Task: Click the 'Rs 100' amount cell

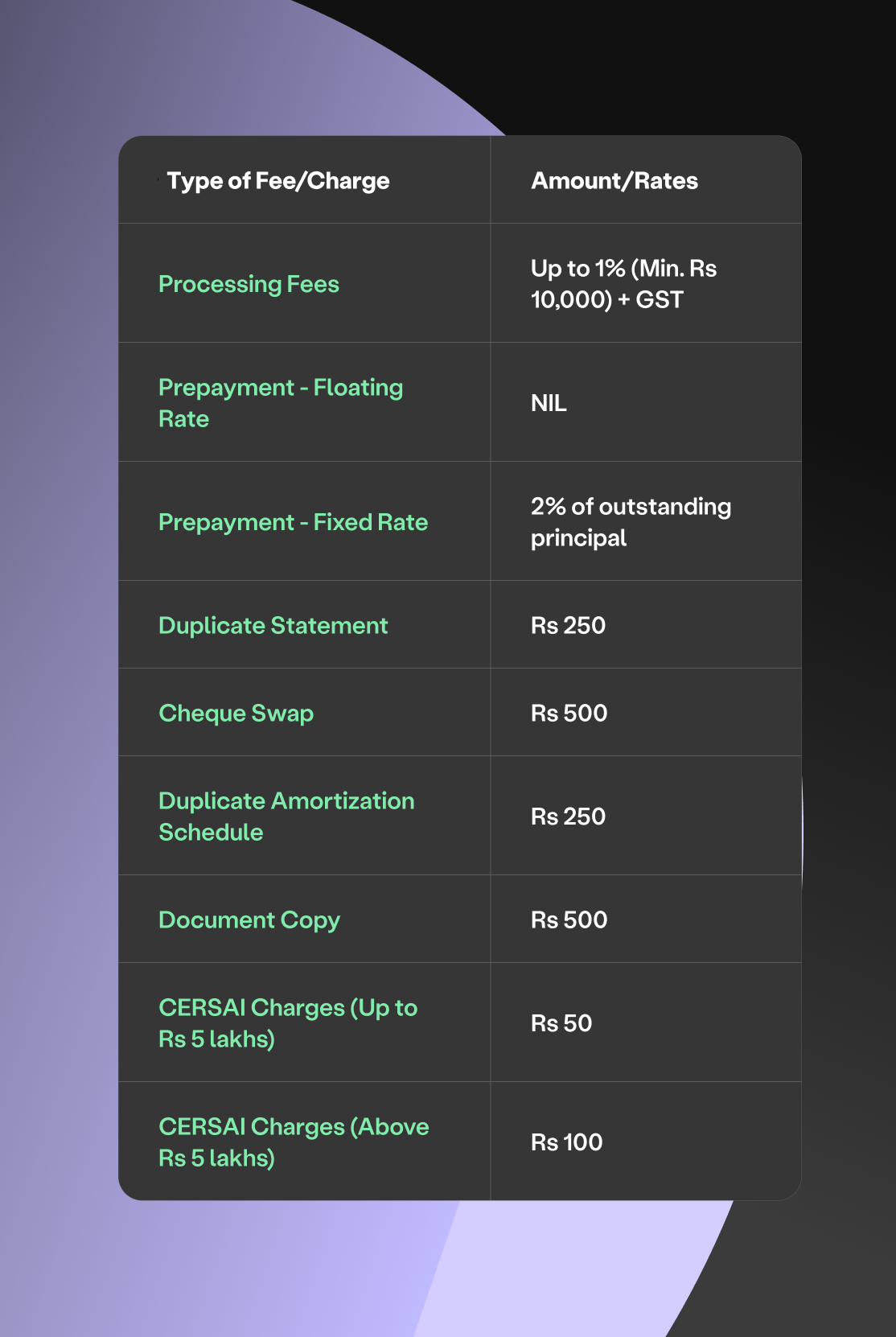Action: pos(566,1142)
